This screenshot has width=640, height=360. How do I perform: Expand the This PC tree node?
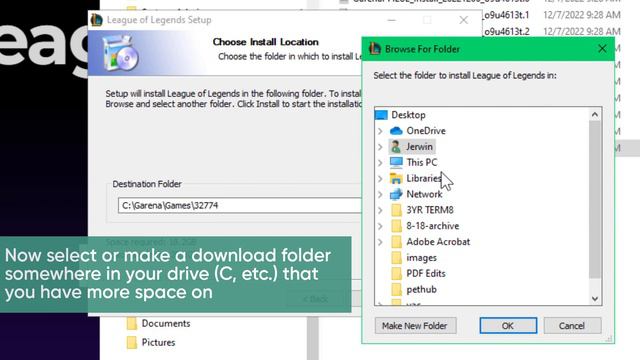coord(380,162)
